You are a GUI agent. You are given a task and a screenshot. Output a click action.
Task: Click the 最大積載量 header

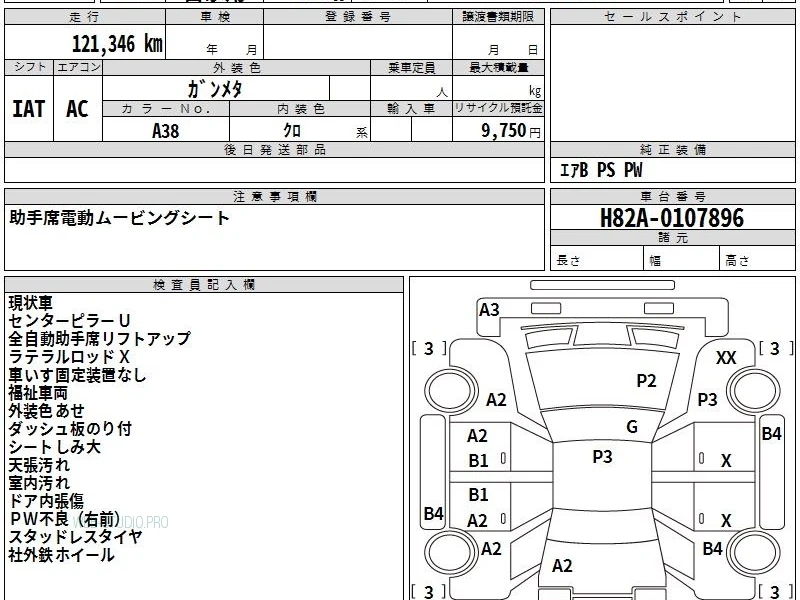498,67
